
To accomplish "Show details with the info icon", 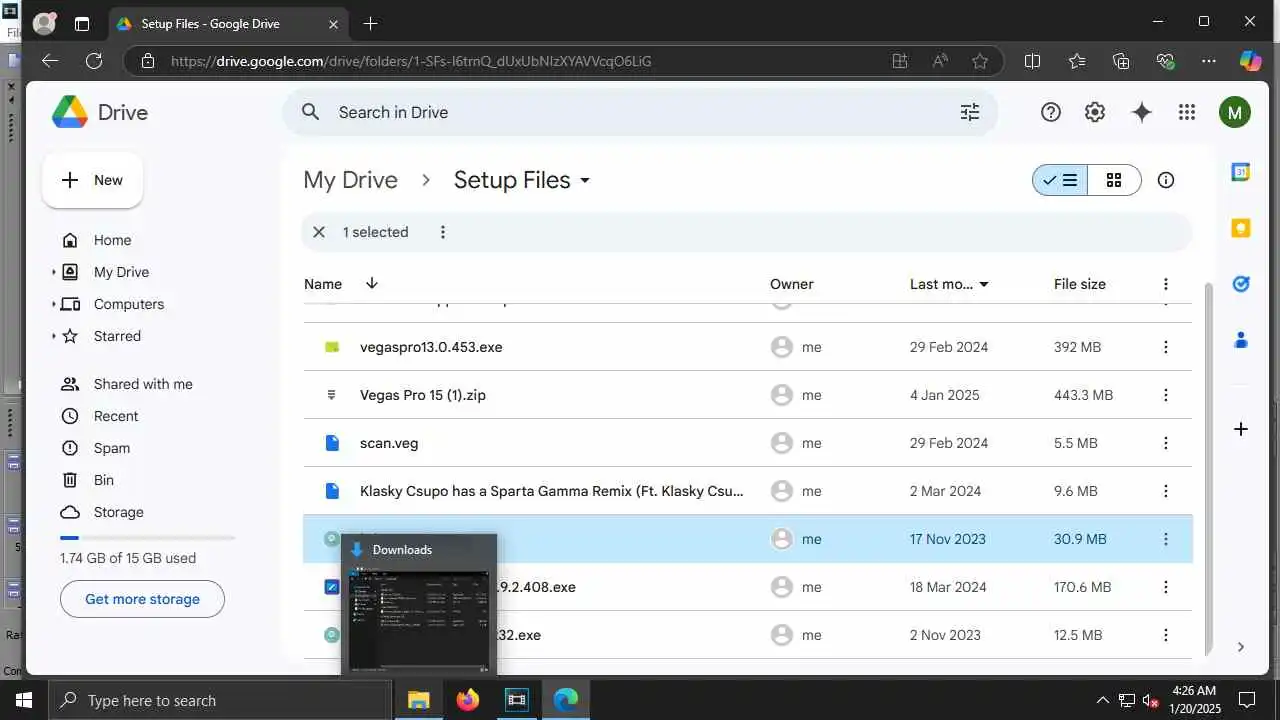I will [x=1165, y=180].
